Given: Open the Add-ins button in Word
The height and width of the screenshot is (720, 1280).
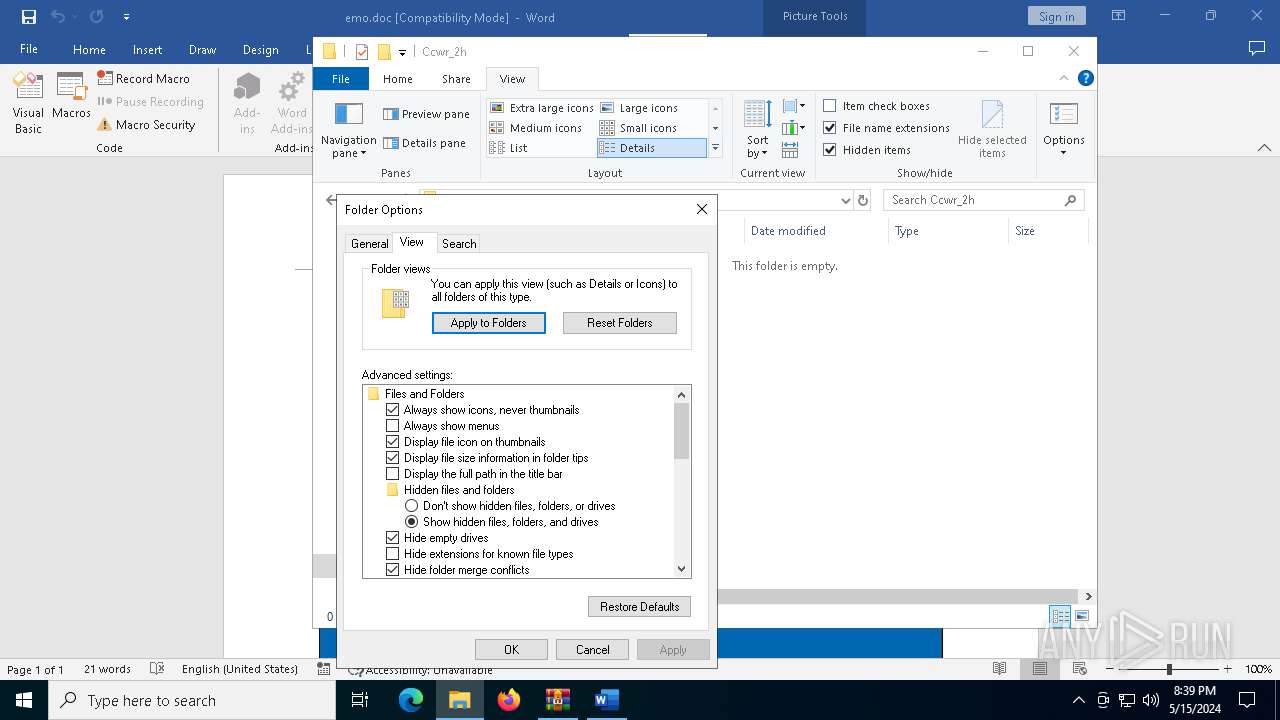Looking at the screenshot, I should pos(247,103).
